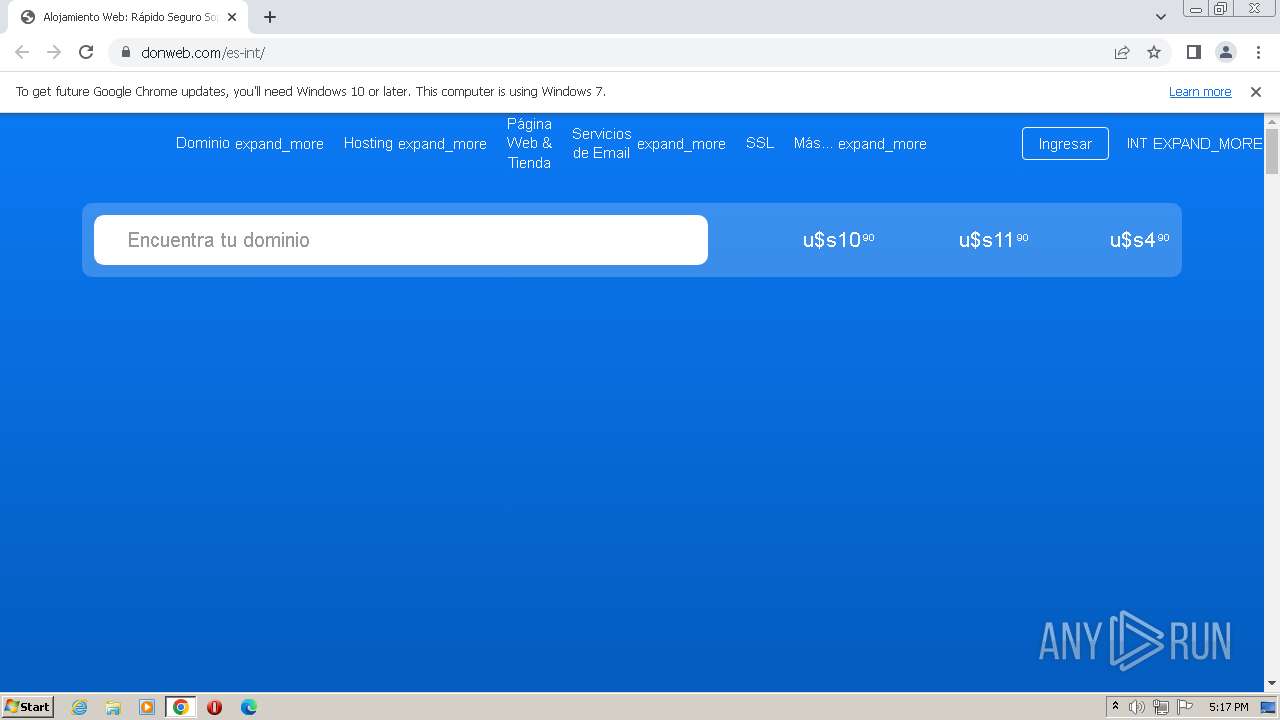Switch to Chrome taskbar icon
The image size is (1280, 720).
click(x=181, y=707)
